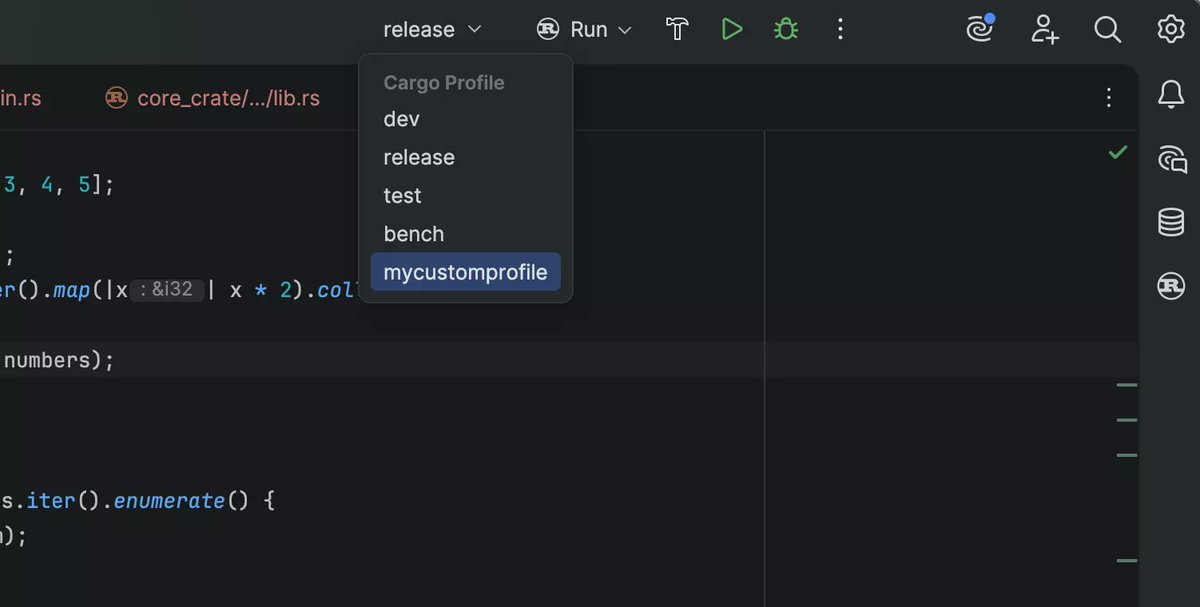Open the AI Assistant swirl icon in the top bar
1200x607 pixels.
980,29
